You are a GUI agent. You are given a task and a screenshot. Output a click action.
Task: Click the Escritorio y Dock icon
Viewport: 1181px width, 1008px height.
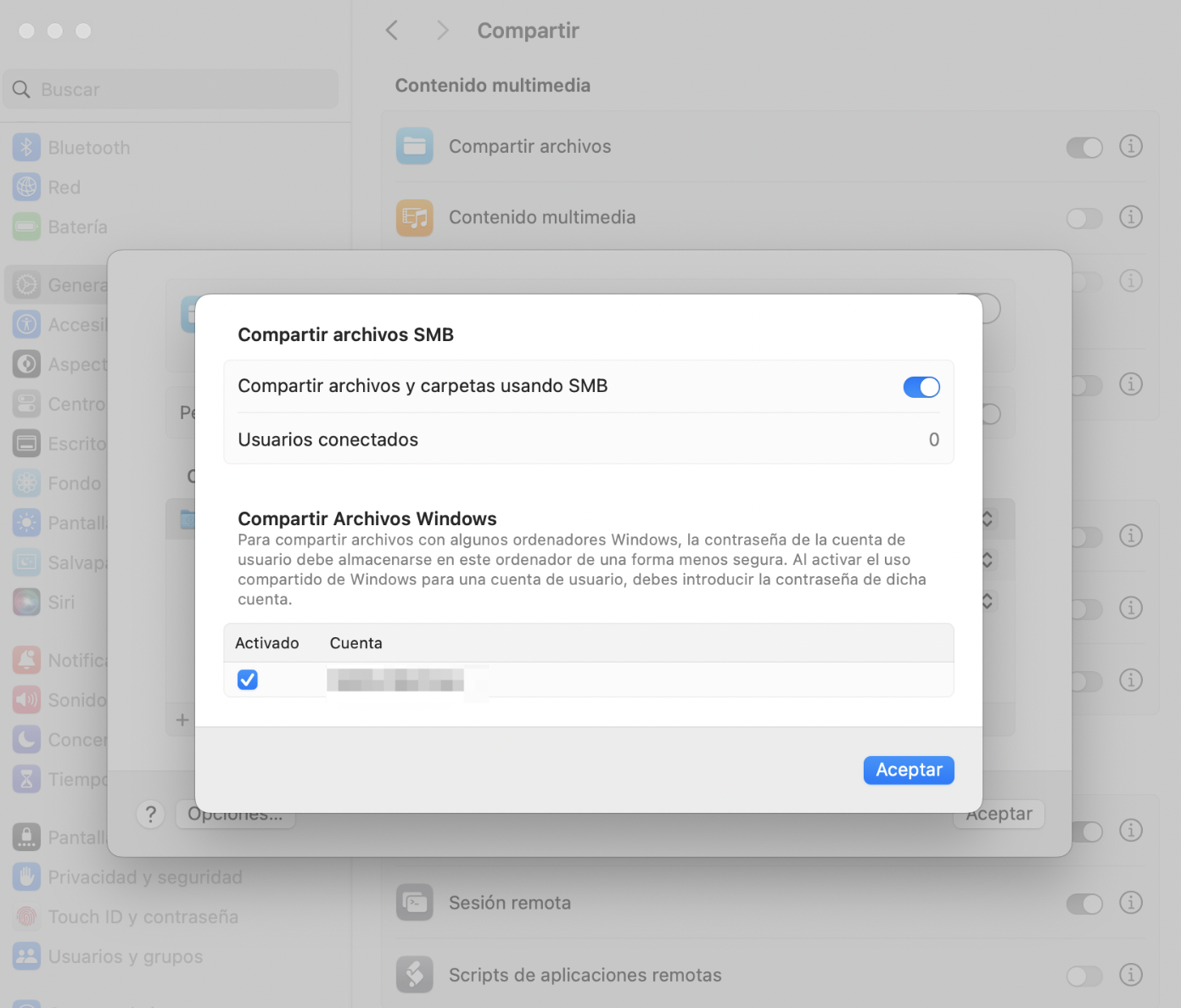[27, 443]
